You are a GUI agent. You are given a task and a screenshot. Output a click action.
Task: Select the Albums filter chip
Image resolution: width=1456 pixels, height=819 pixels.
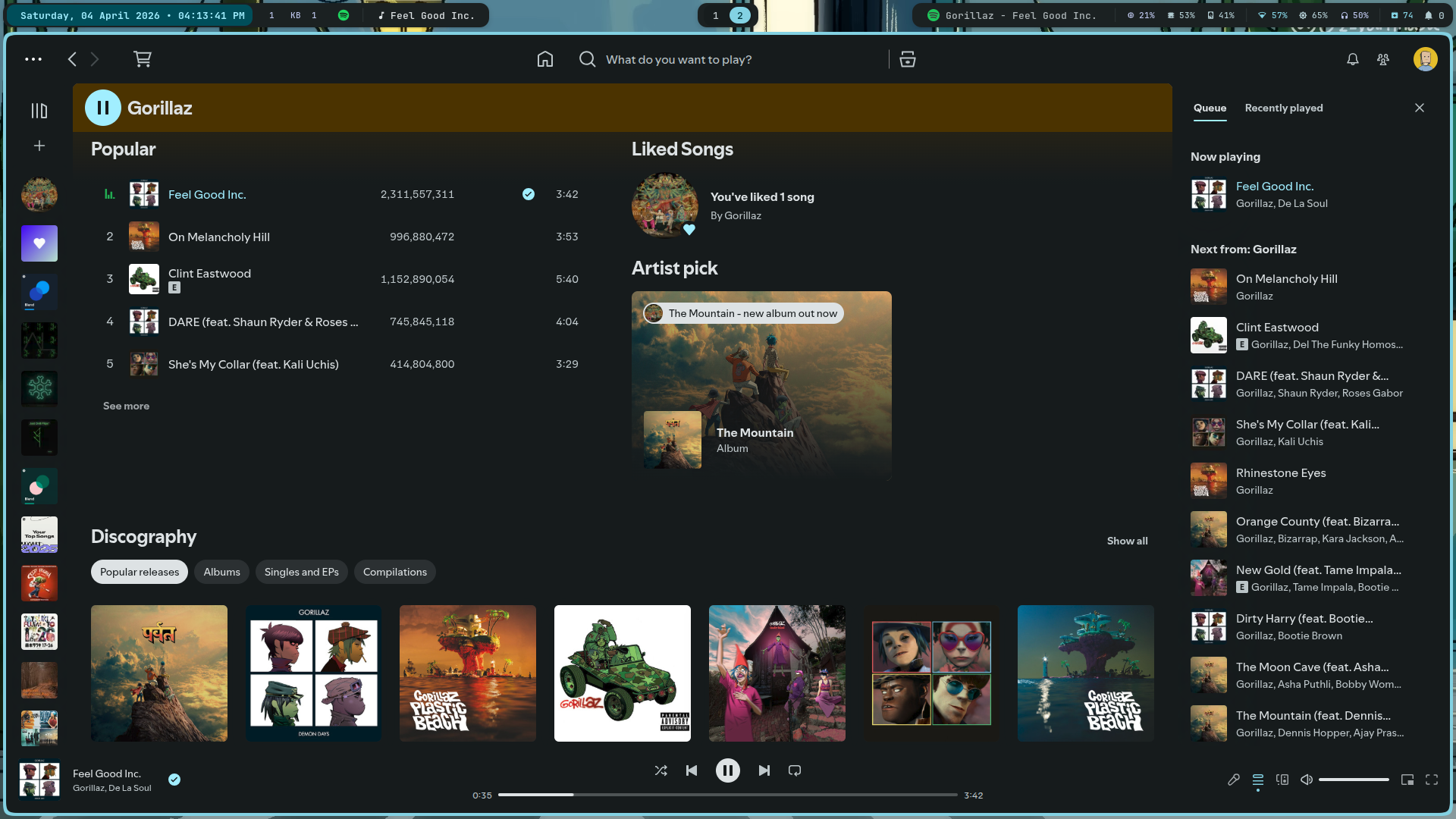221,572
